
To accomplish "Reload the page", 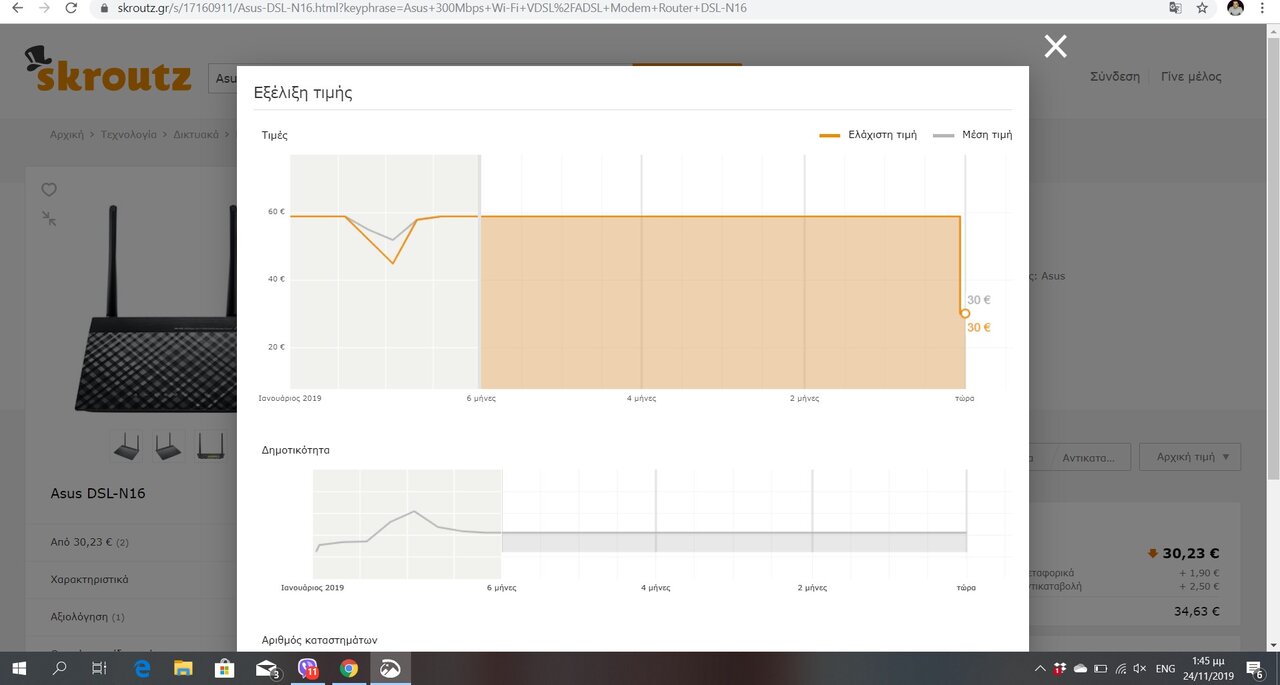I will click(71, 8).
